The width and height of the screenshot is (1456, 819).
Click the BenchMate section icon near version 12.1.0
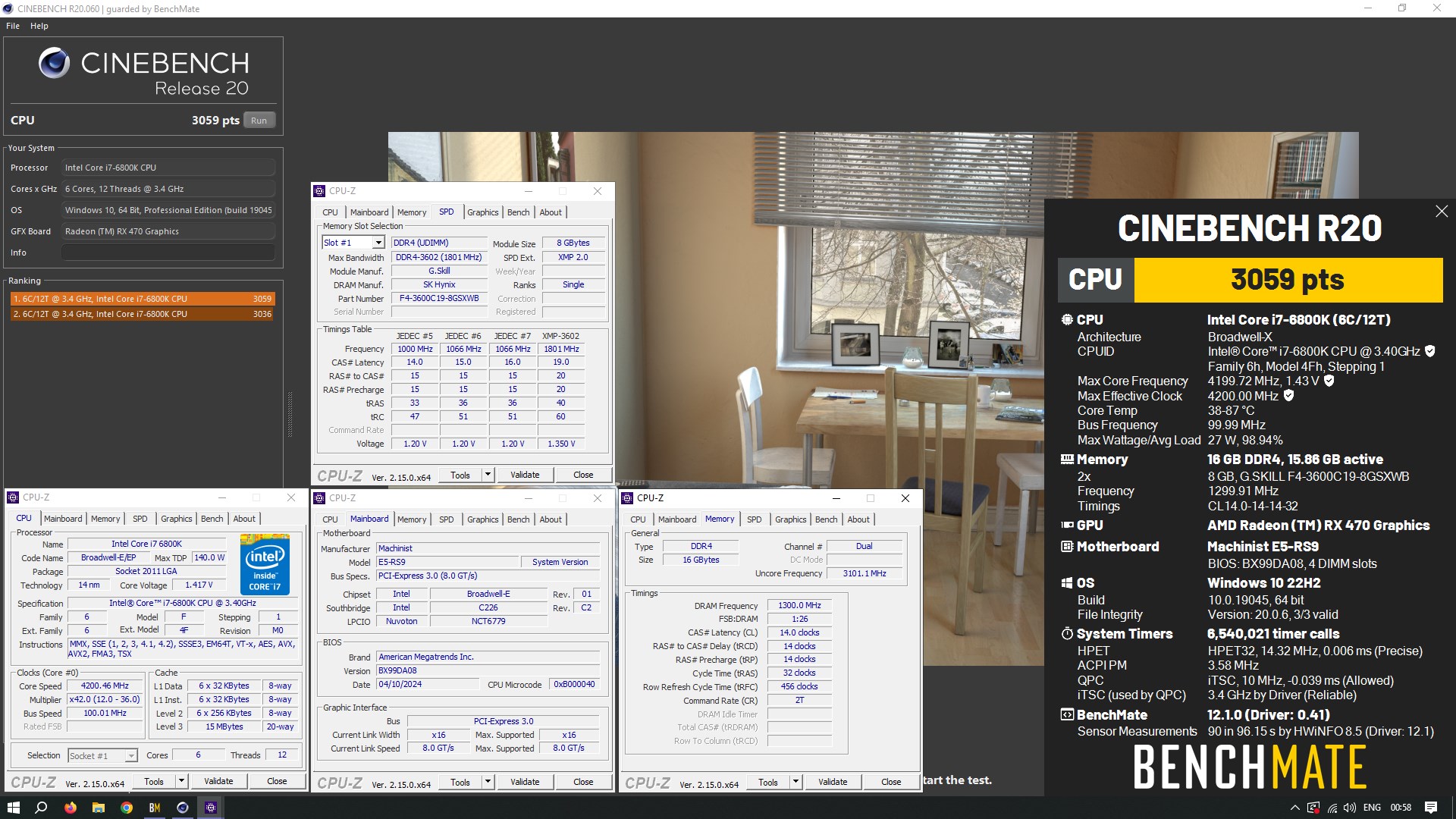tap(1067, 715)
